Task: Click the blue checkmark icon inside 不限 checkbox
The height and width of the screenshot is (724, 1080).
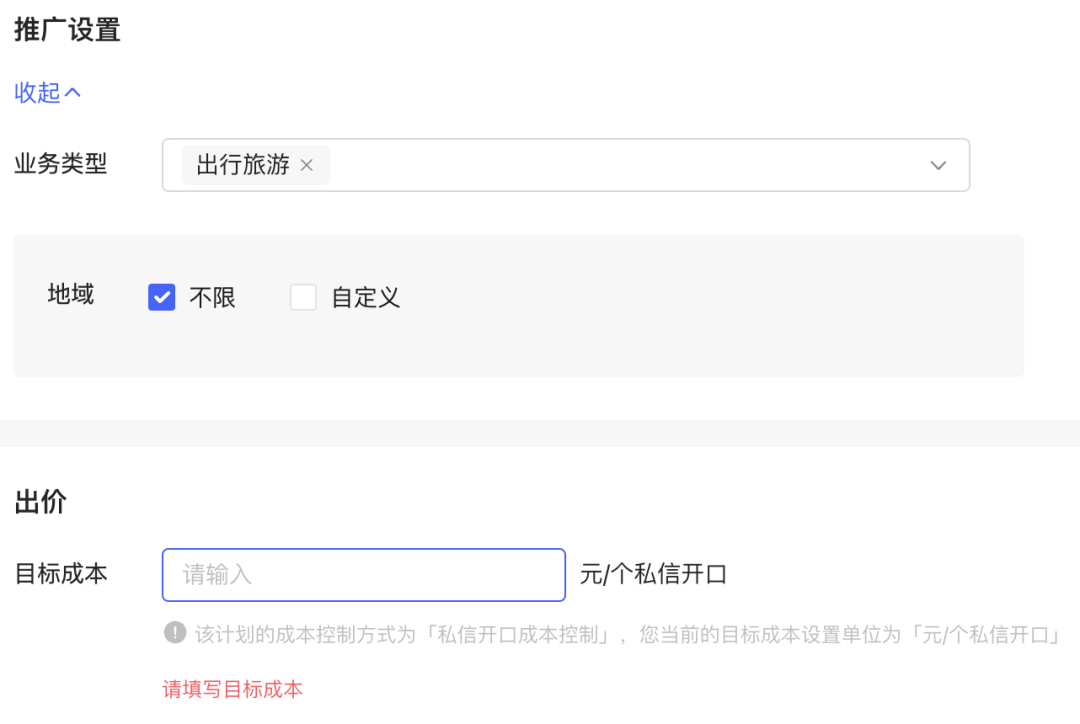Action: pyautogui.click(x=161, y=297)
